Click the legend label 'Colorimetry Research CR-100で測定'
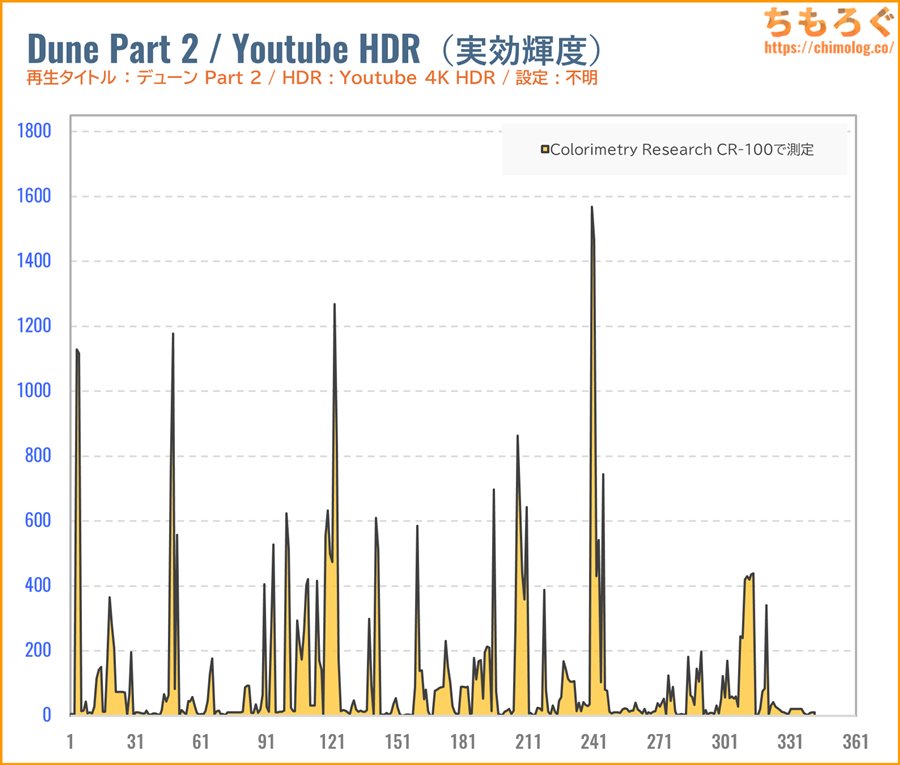This screenshot has width=900, height=765. click(x=682, y=150)
